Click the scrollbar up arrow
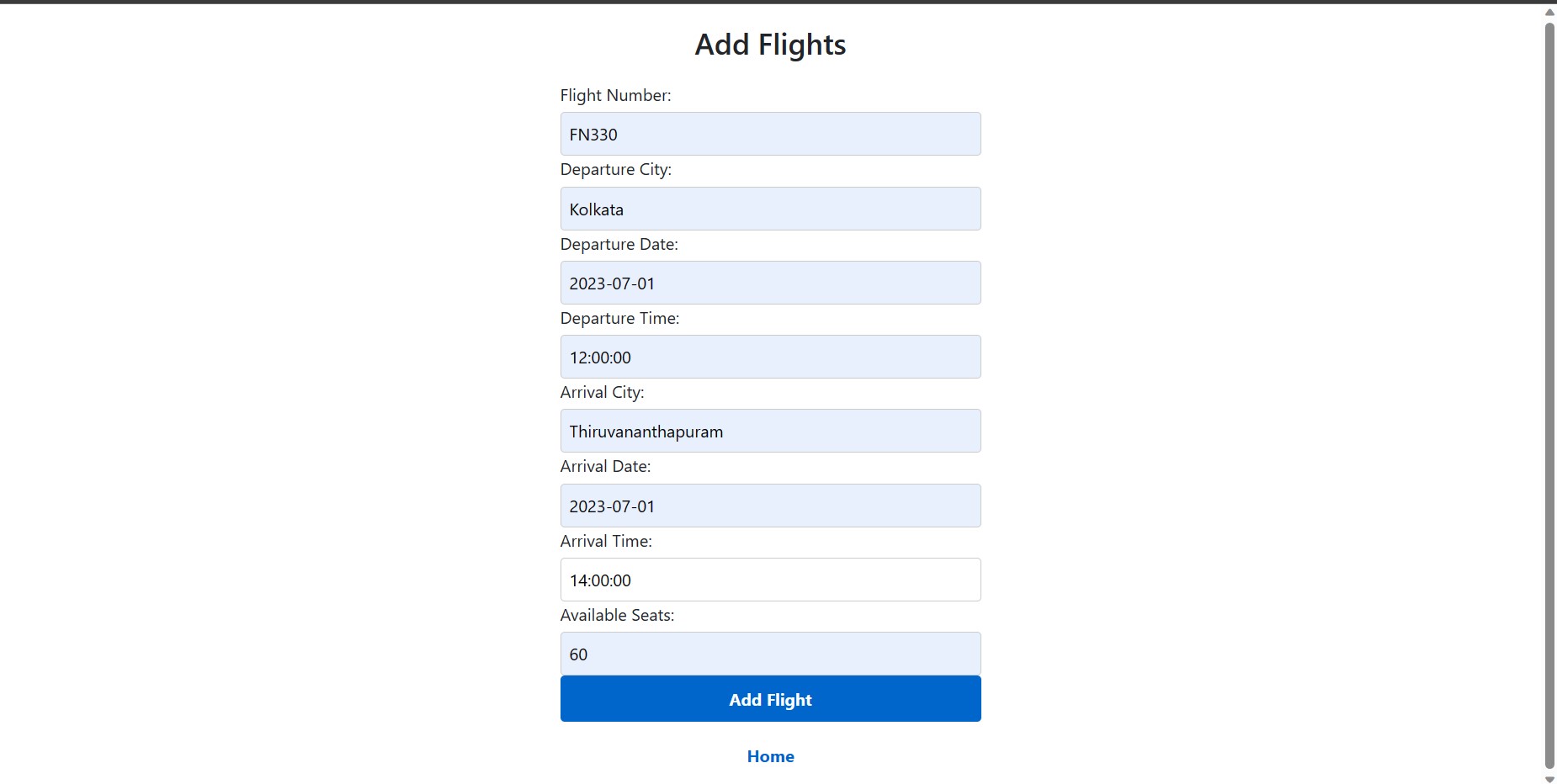The height and width of the screenshot is (784, 1557). (x=1549, y=12)
